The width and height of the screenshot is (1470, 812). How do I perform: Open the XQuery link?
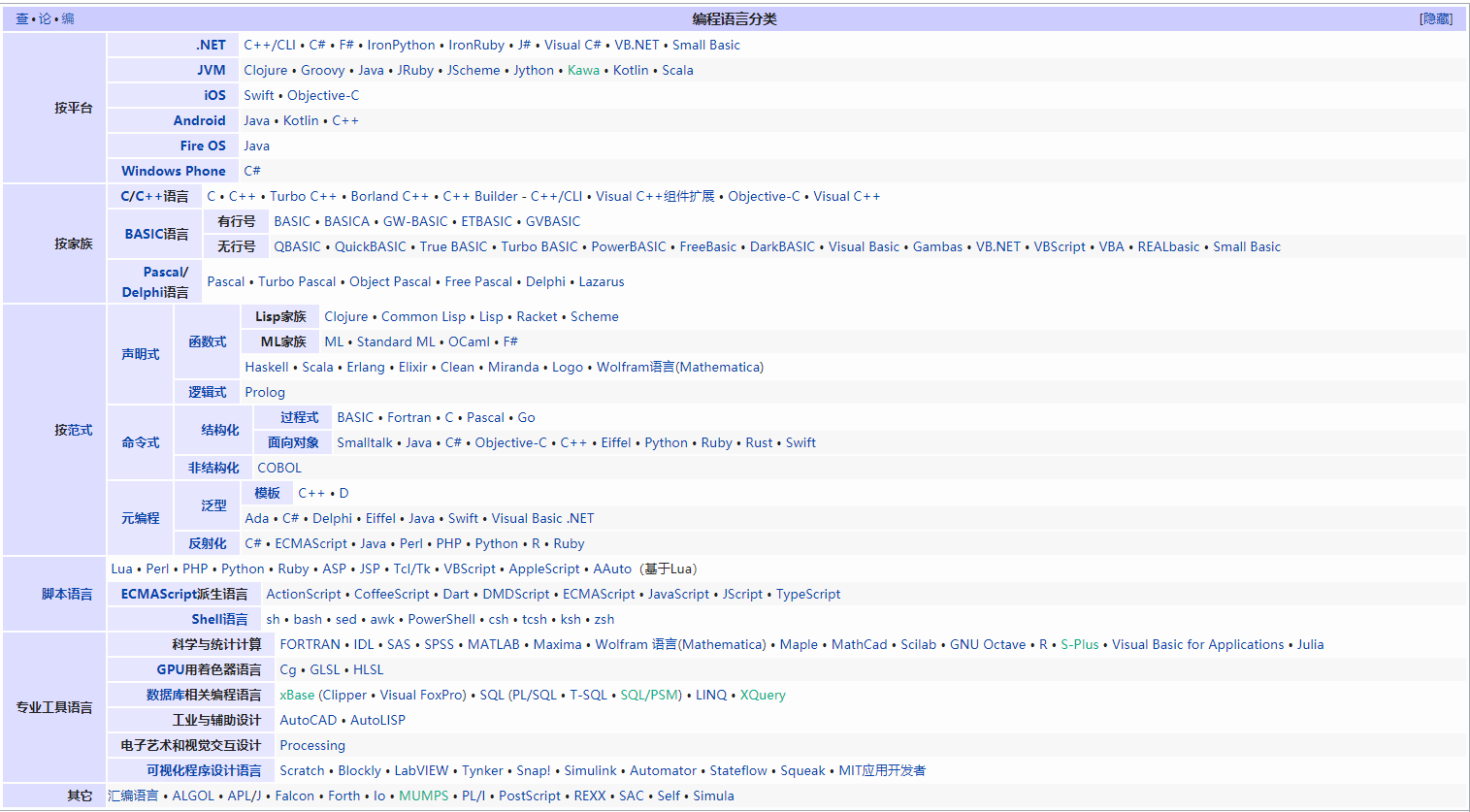click(763, 695)
